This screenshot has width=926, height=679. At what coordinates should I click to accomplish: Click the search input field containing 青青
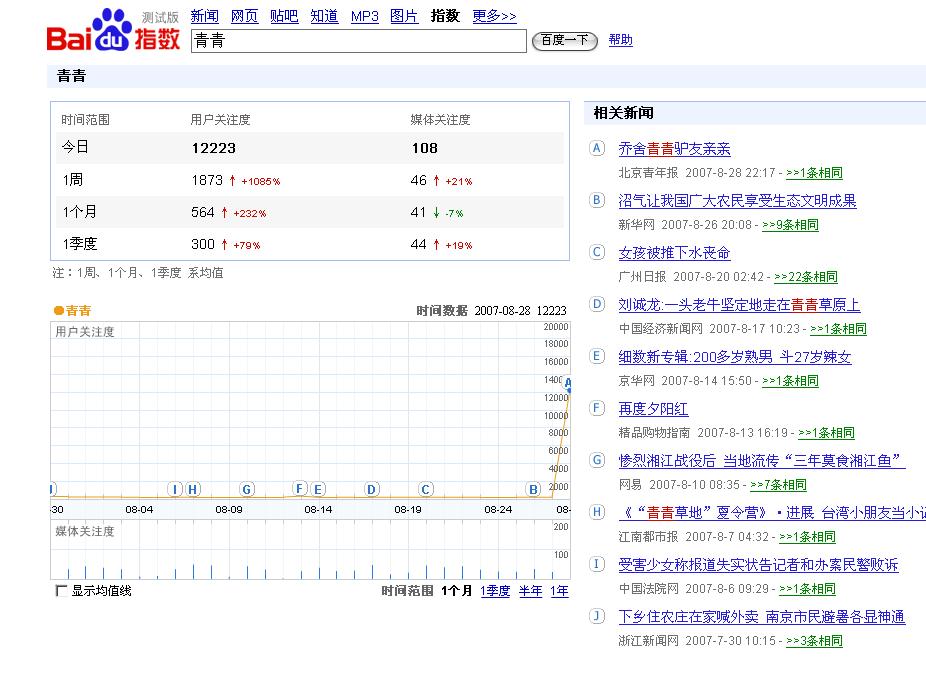(x=358, y=41)
